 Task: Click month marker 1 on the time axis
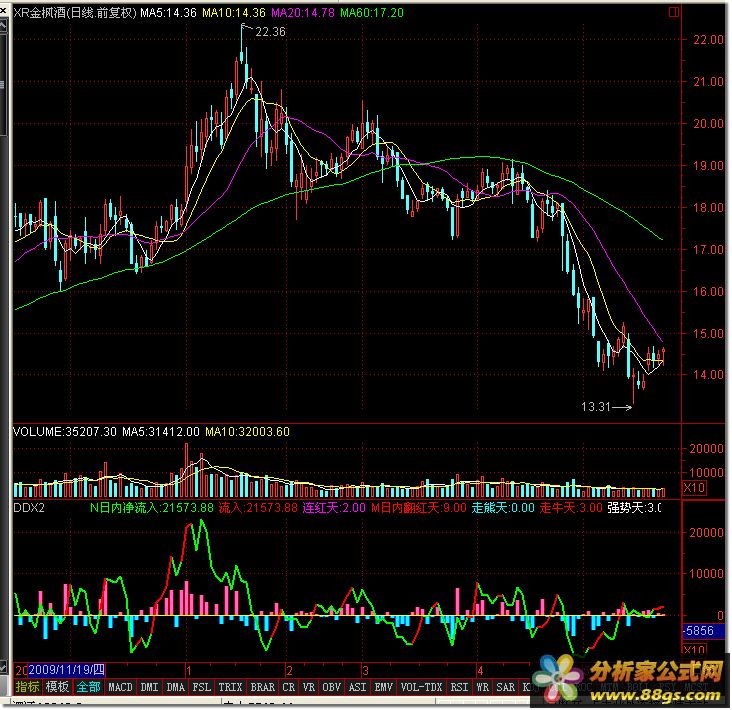coord(188,671)
